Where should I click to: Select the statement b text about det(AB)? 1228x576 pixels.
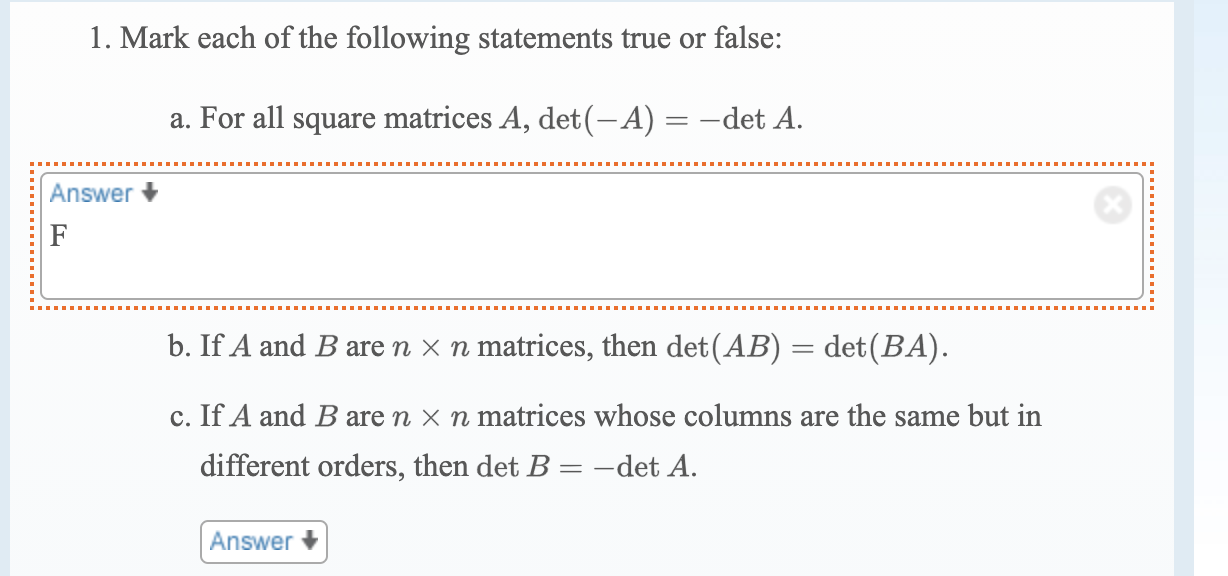pos(555,345)
